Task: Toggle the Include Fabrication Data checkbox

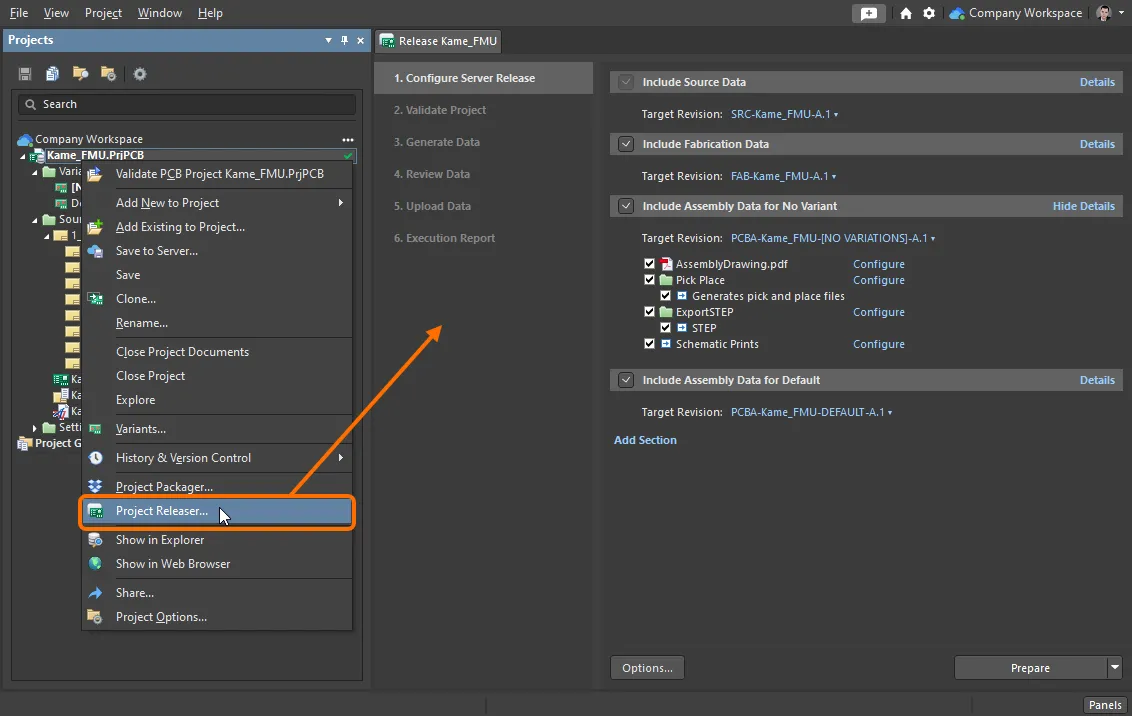Action: [626, 144]
